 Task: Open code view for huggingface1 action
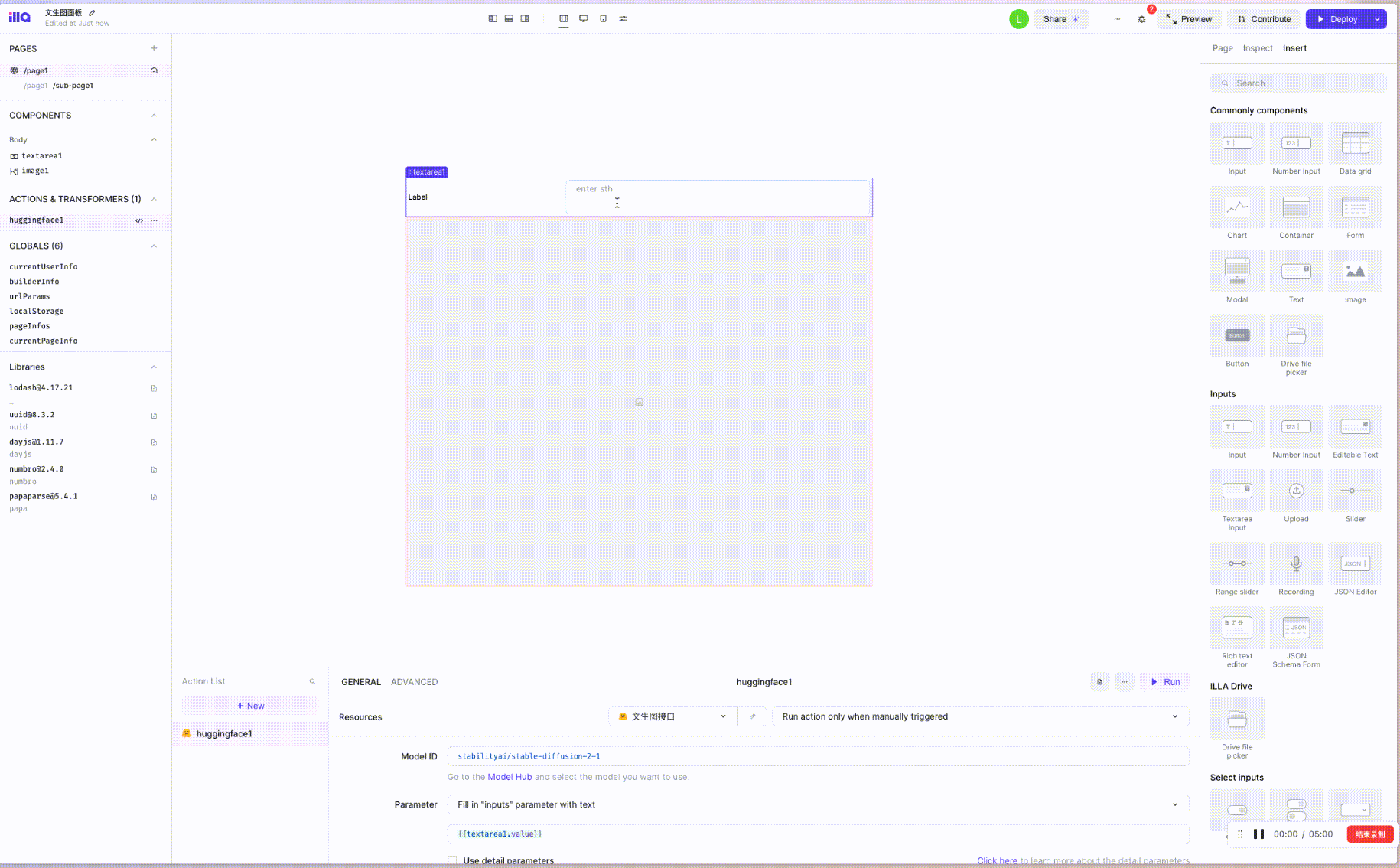point(138,220)
